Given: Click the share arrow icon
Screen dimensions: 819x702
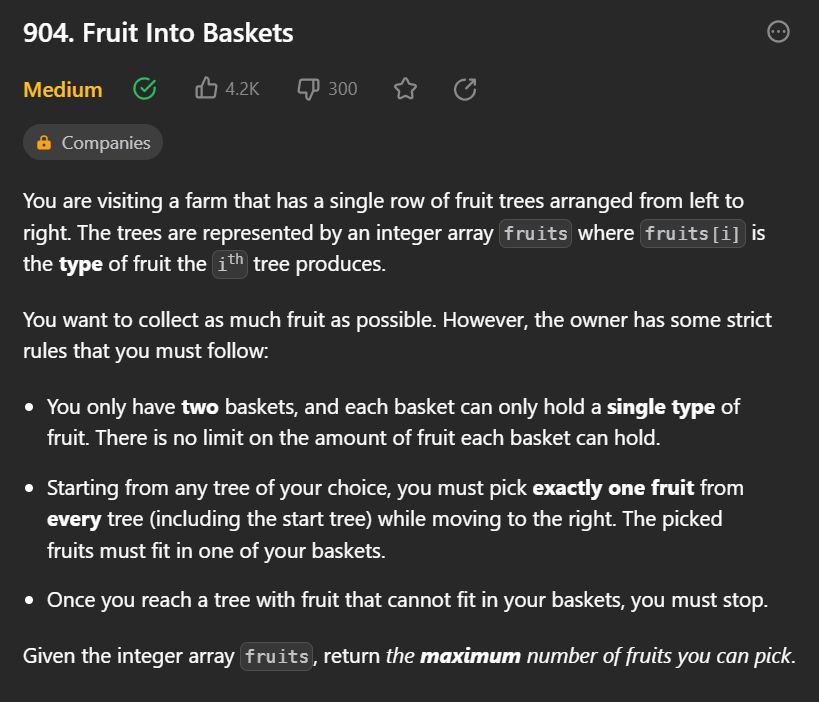Looking at the screenshot, I should pyautogui.click(x=465, y=89).
